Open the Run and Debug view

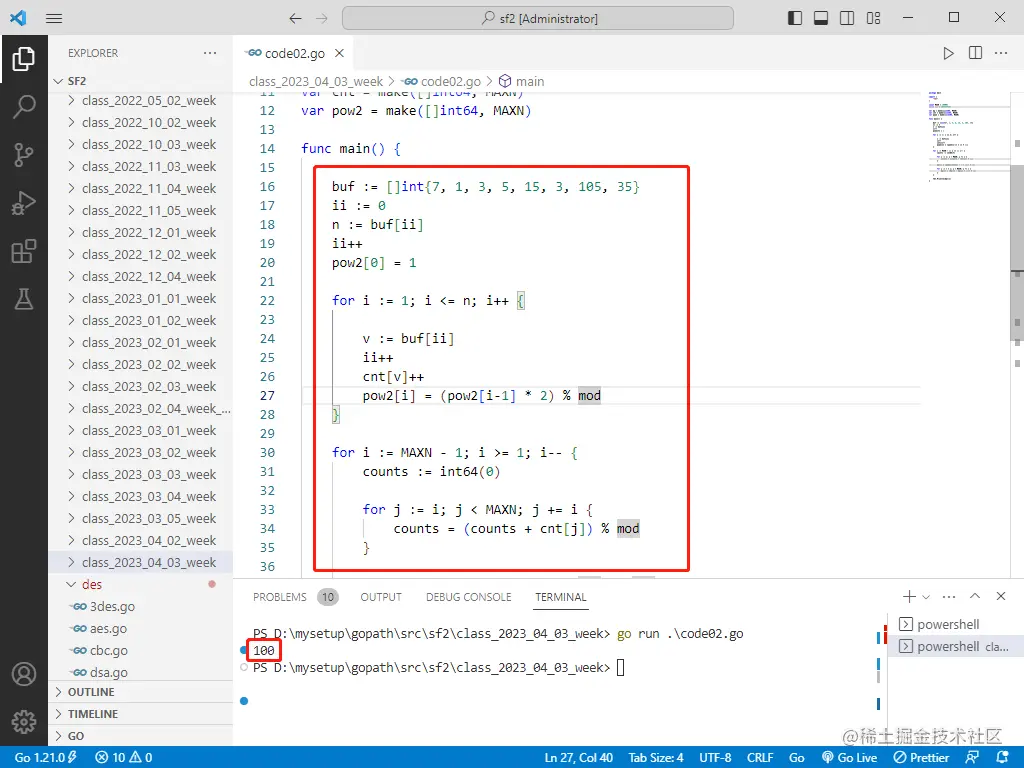(x=24, y=203)
